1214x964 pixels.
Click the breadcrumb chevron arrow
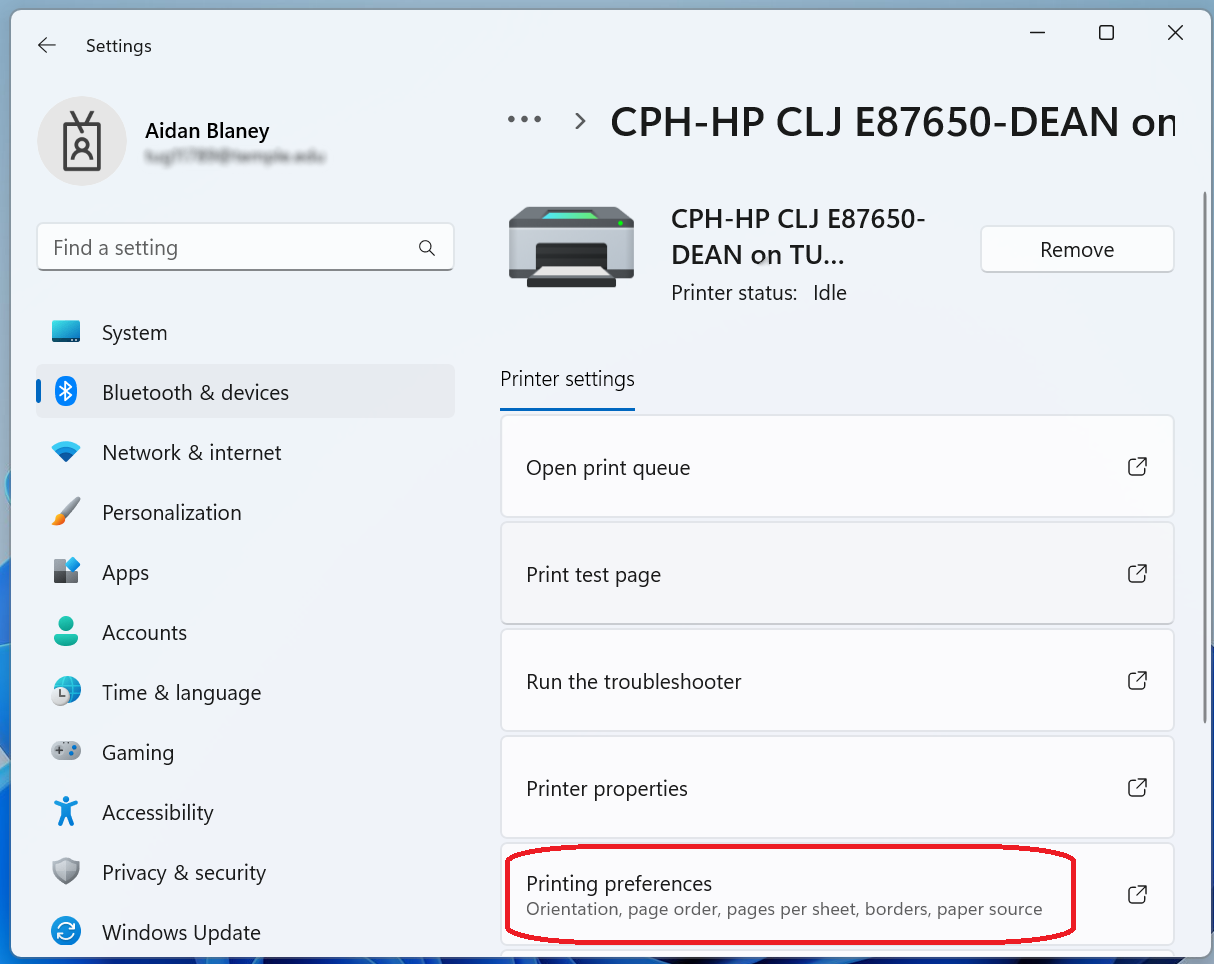(x=580, y=121)
